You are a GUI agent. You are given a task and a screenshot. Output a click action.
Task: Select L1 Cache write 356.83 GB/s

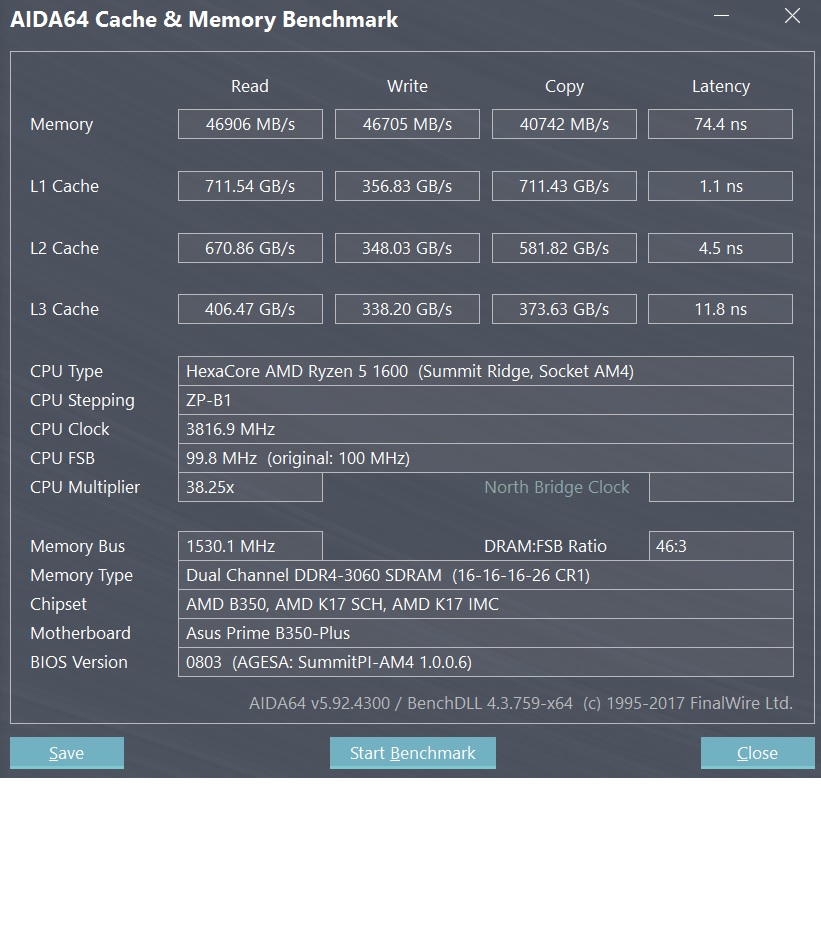[x=407, y=186]
